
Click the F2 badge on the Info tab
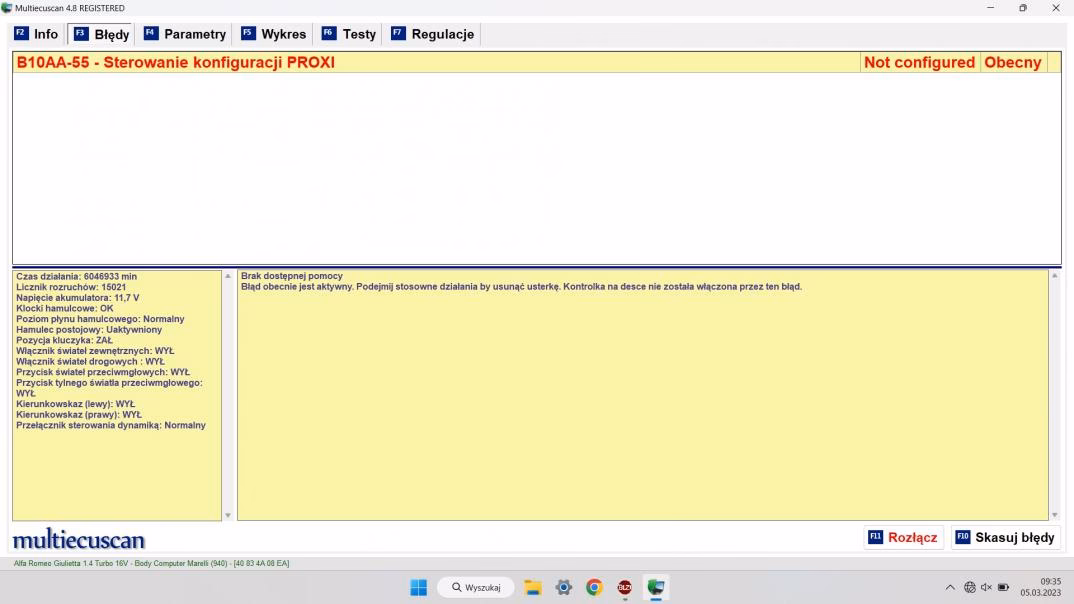click(20, 32)
